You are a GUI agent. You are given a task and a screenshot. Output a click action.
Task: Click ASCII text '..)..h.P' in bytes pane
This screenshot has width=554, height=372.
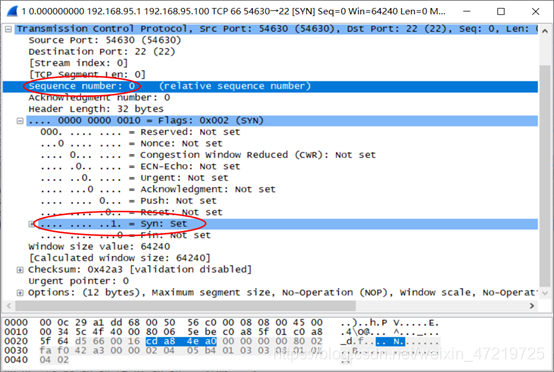pyautogui.click(x=364, y=323)
